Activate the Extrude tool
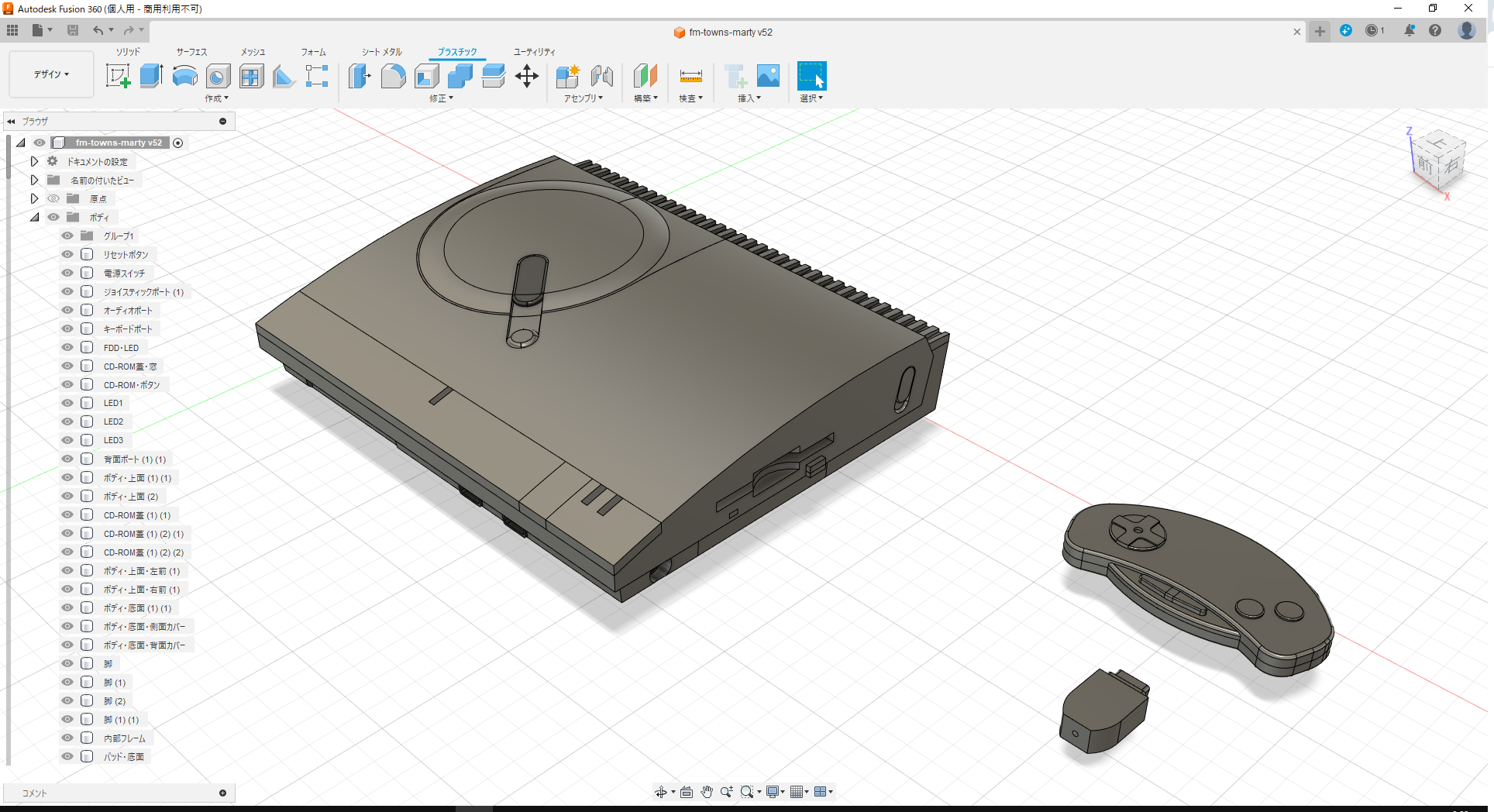This screenshot has width=1494, height=812. [x=150, y=74]
